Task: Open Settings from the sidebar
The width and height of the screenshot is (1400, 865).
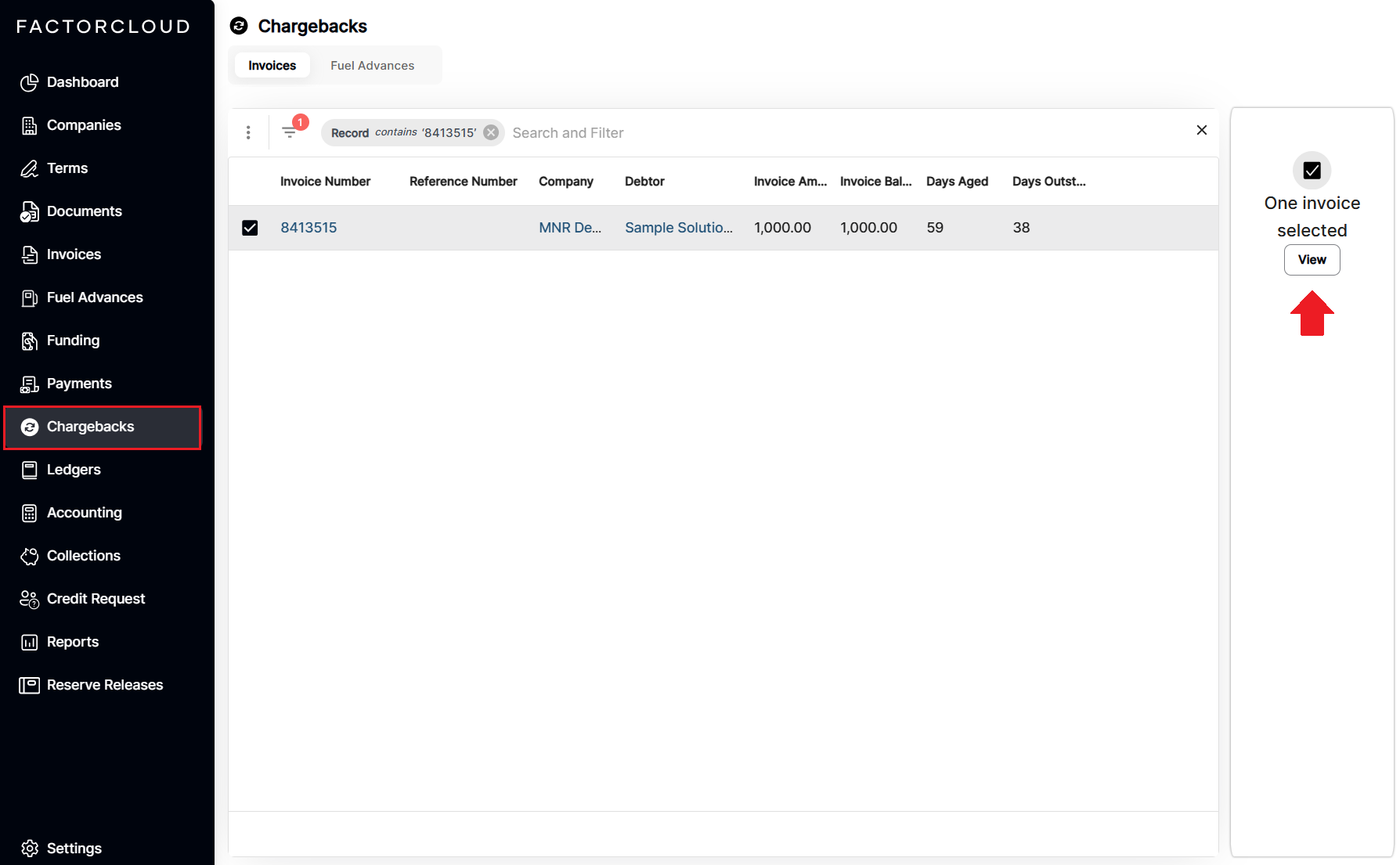Action: tap(74, 848)
